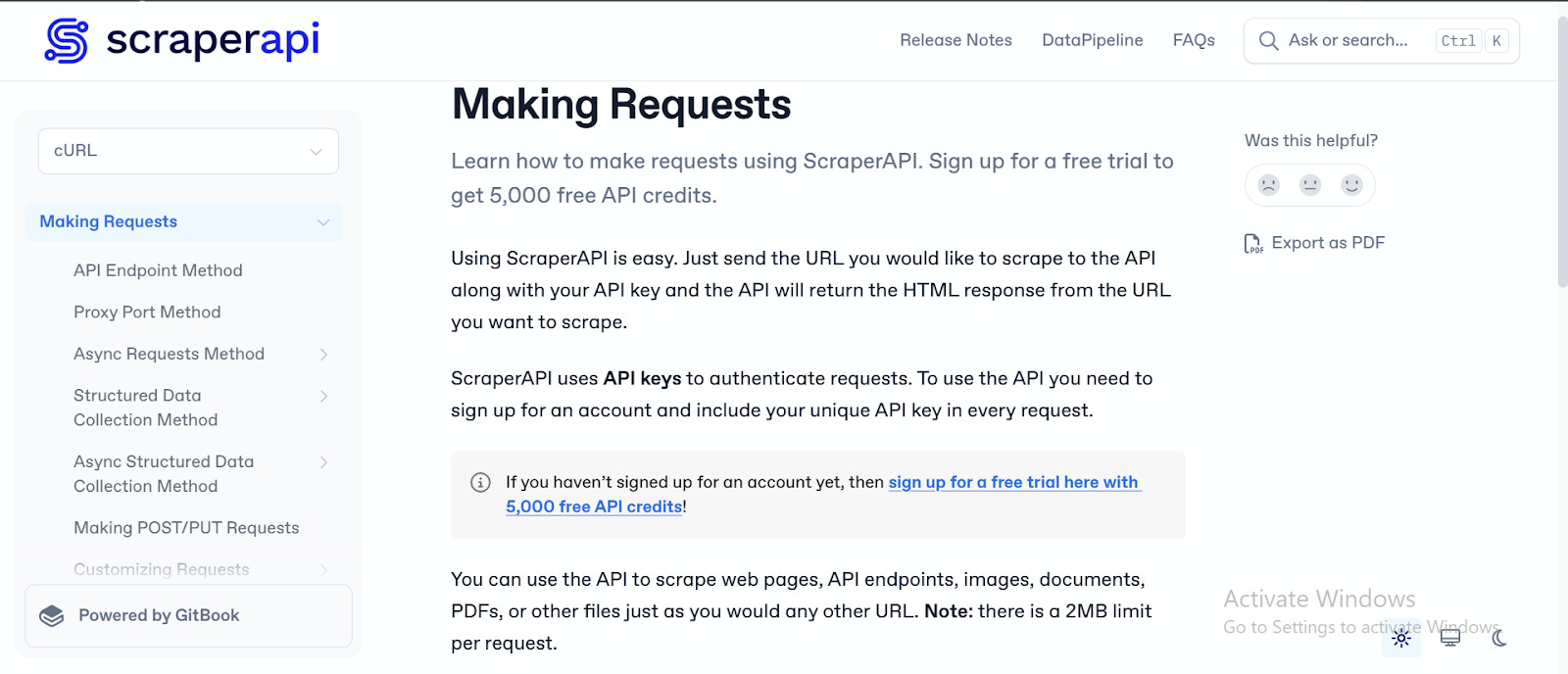Click the Export as PDF file icon
This screenshot has height=674, width=1568.
tap(1253, 243)
